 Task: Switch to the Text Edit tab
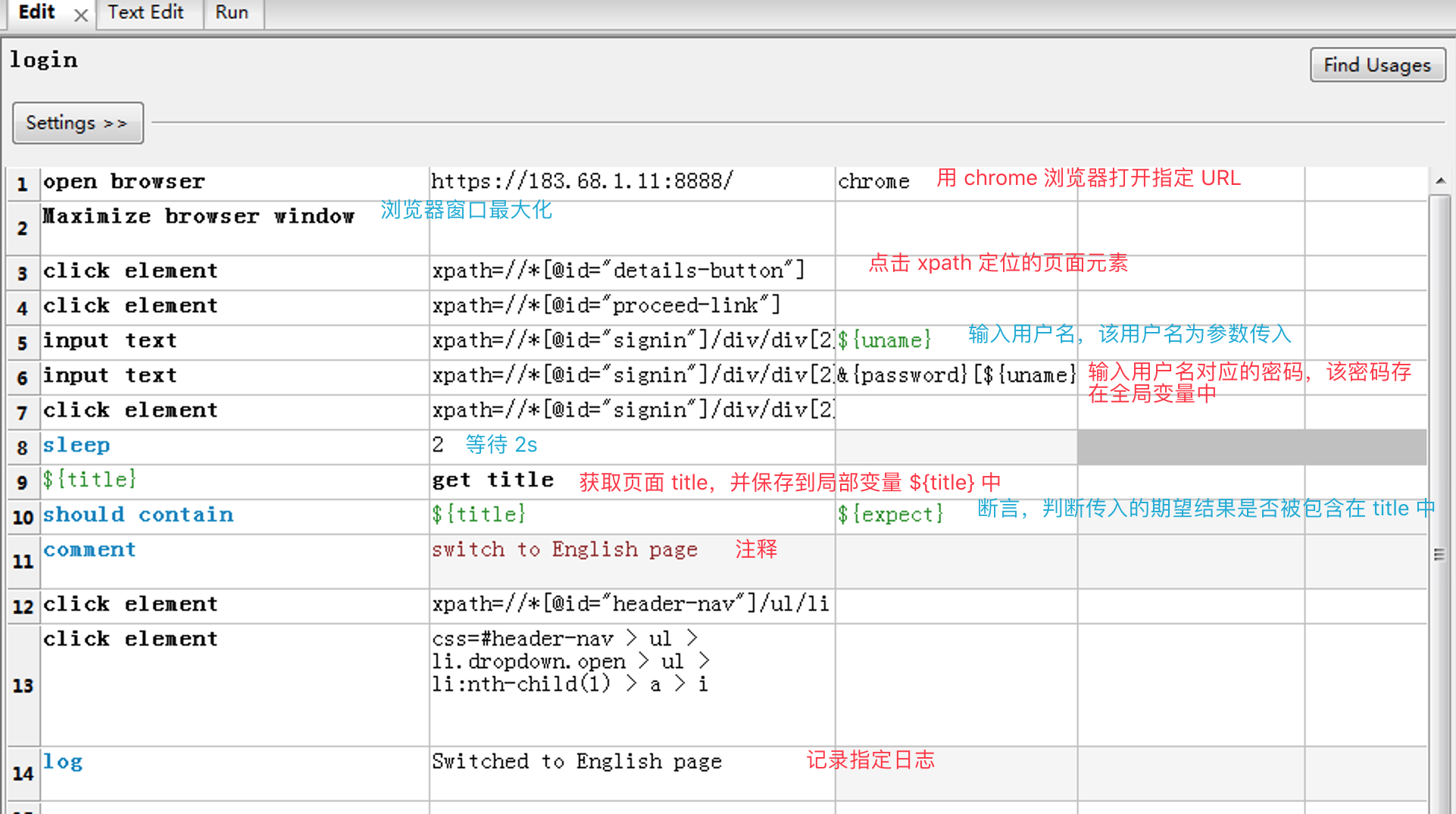point(145,13)
